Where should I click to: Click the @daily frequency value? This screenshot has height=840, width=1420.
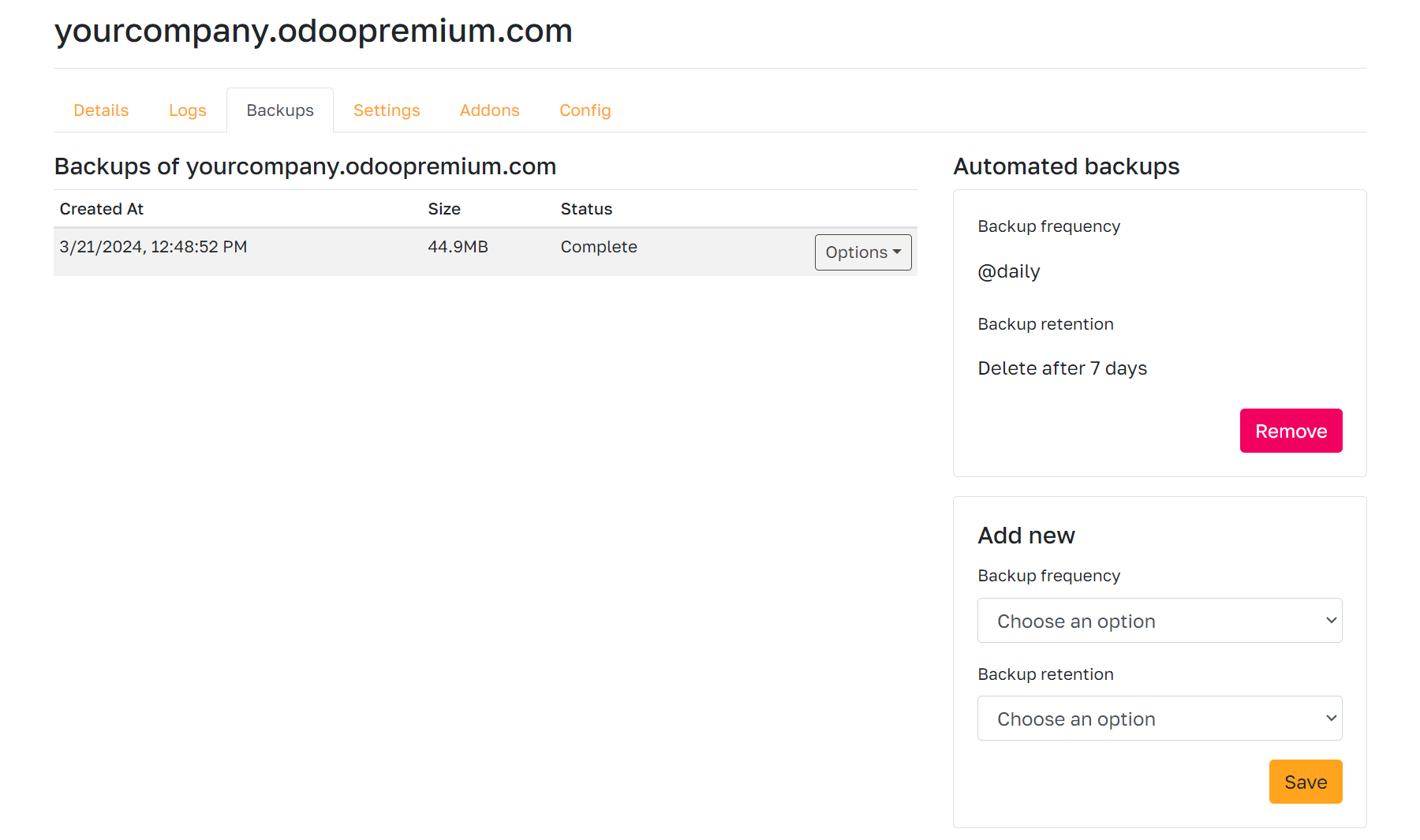pos(1009,271)
